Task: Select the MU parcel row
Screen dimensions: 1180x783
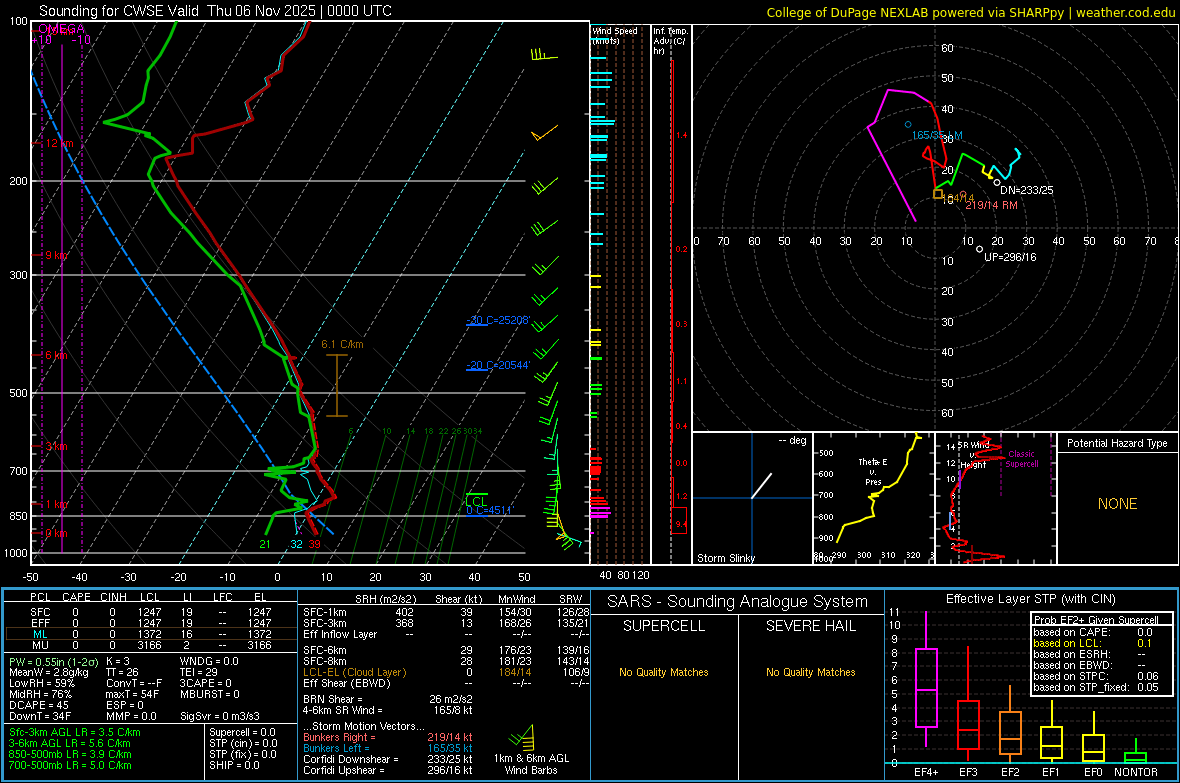Action: pyautogui.click(x=151, y=645)
